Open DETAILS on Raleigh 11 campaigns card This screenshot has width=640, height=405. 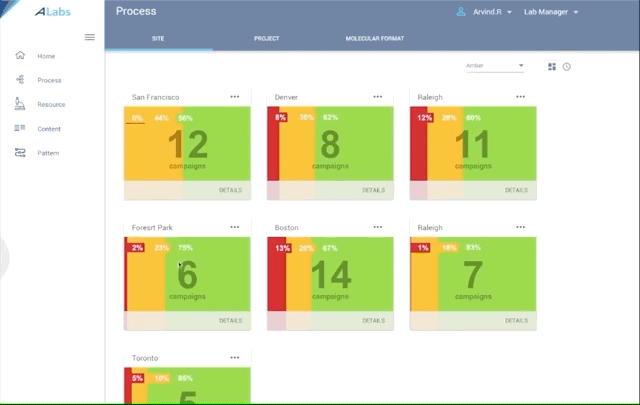[x=516, y=190]
